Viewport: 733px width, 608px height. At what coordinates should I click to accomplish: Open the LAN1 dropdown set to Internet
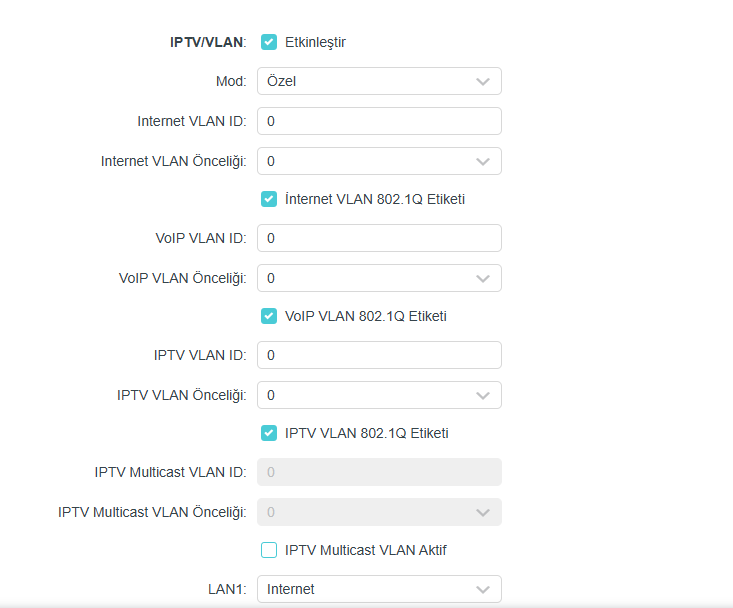378,589
